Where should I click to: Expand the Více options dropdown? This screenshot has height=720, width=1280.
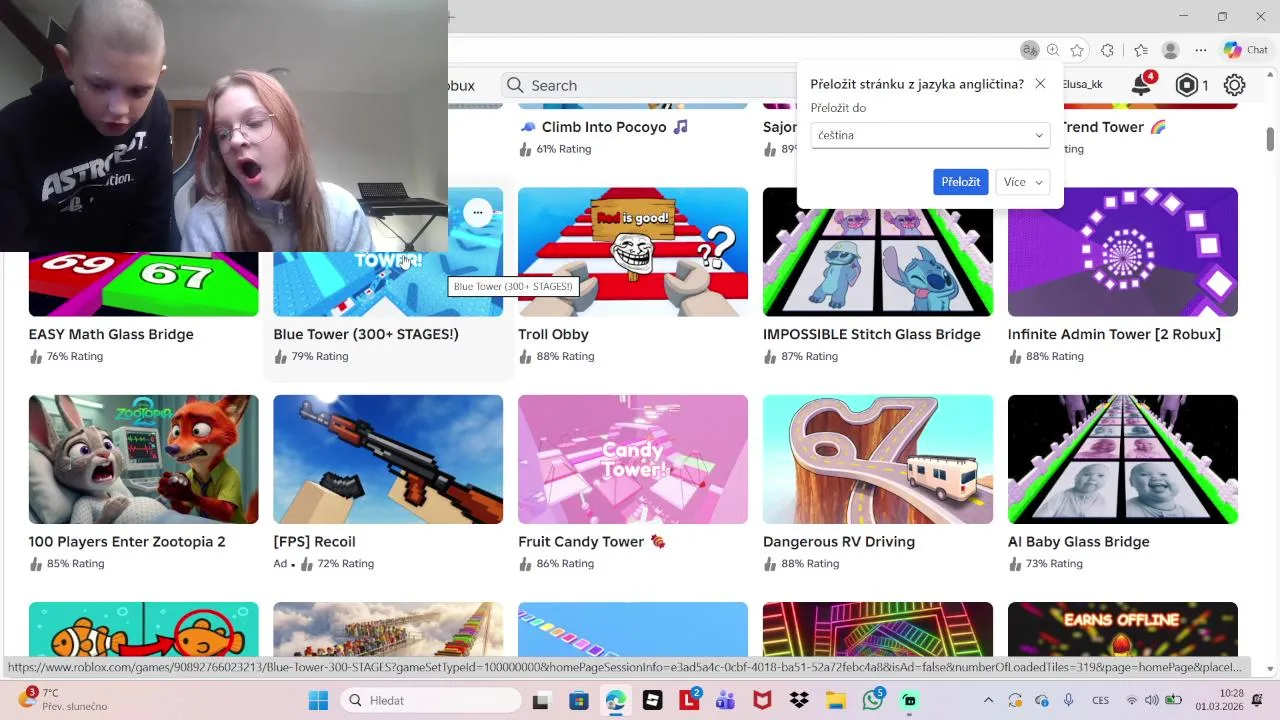1023,182
